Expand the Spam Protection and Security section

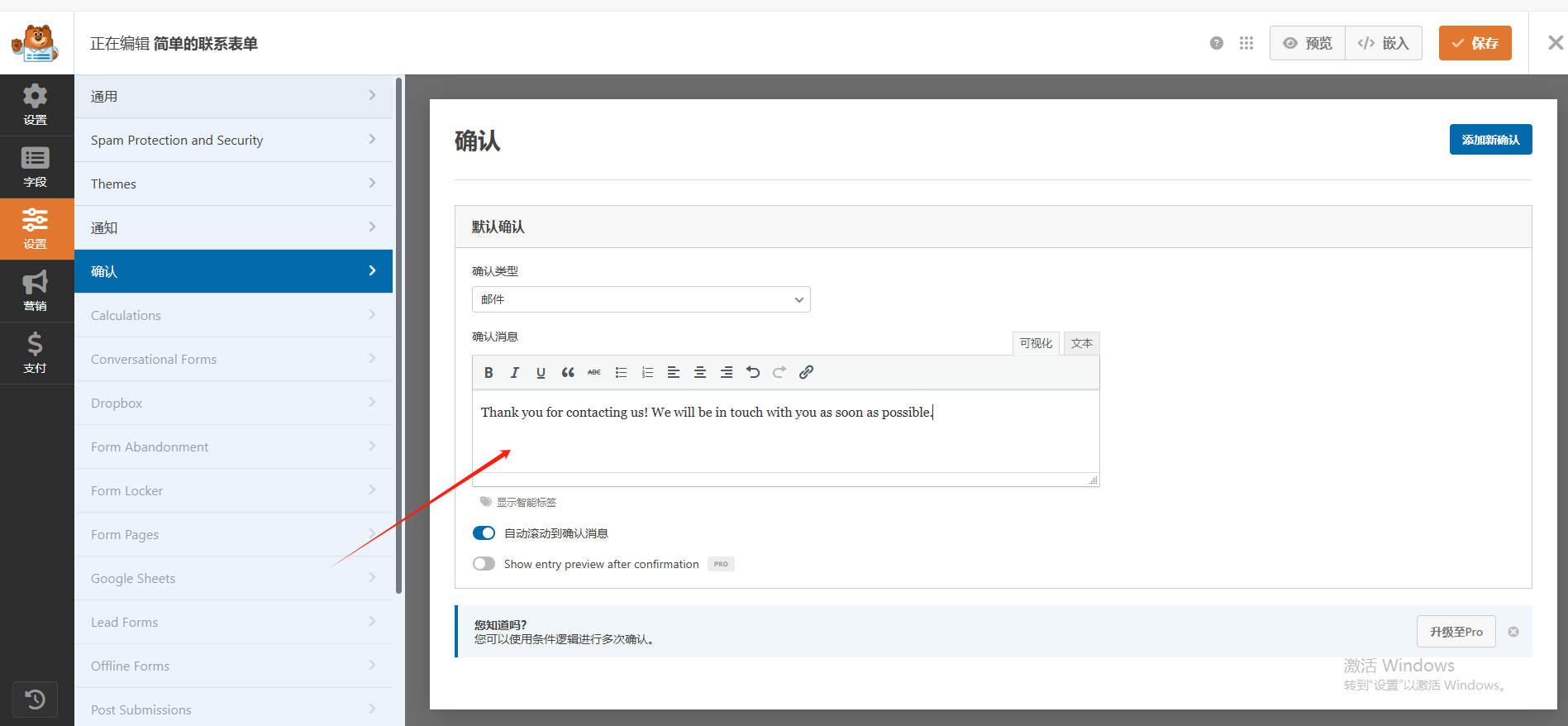coord(233,140)
